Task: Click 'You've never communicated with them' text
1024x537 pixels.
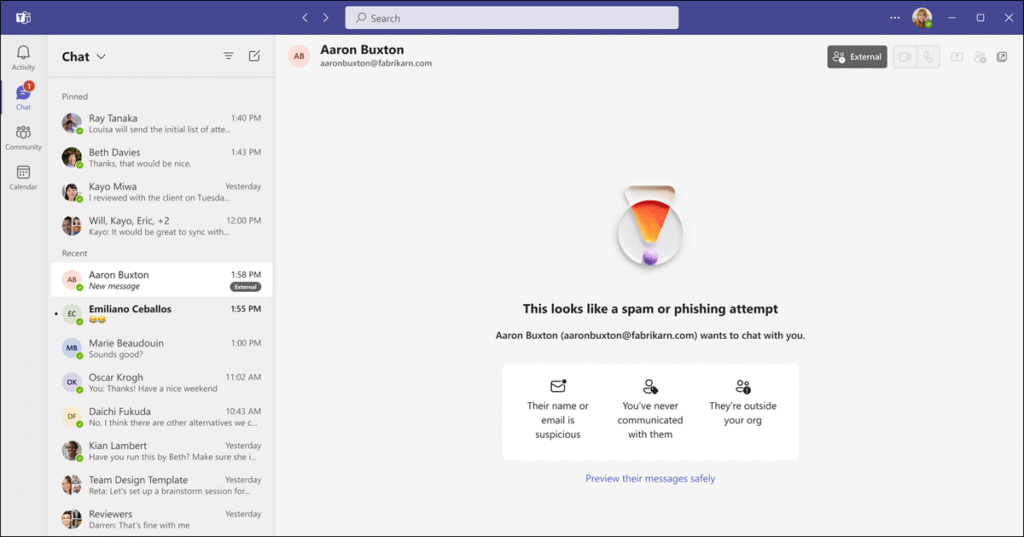Action: pos(650,420)
